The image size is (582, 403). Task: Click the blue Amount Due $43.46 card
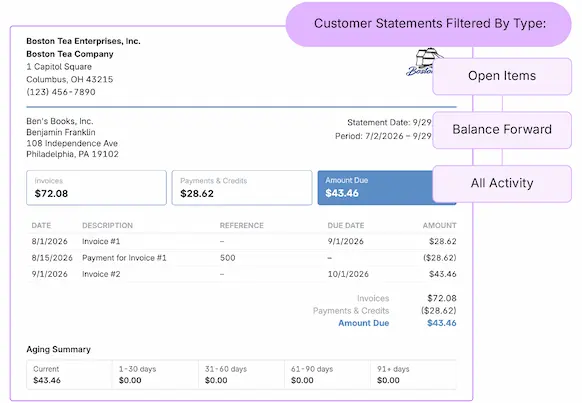tap(375, 188)
